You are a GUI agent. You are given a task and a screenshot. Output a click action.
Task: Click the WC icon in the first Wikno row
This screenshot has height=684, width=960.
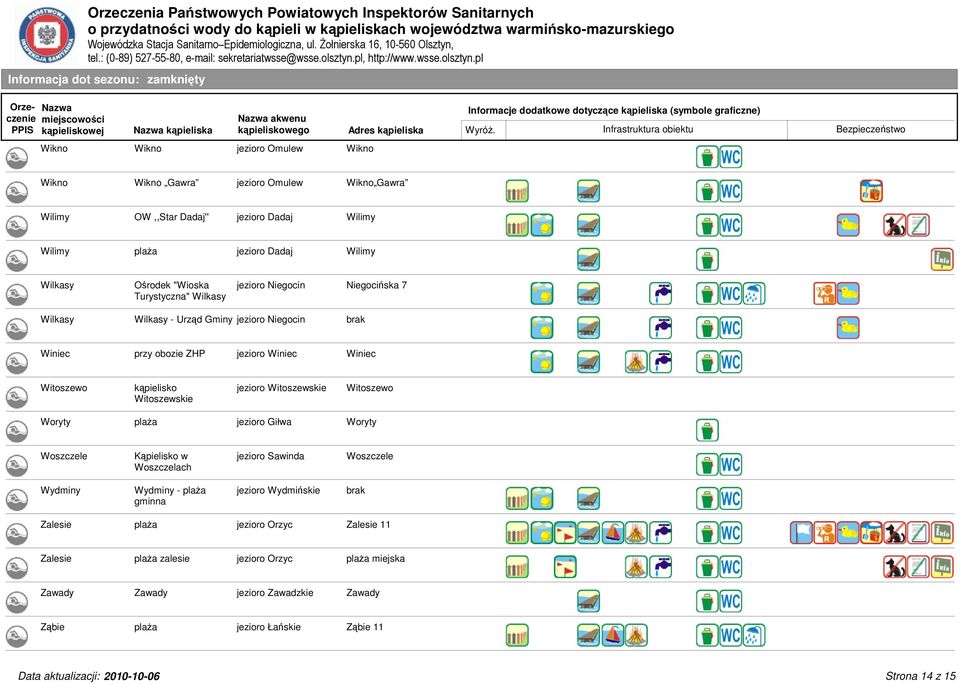730,157
